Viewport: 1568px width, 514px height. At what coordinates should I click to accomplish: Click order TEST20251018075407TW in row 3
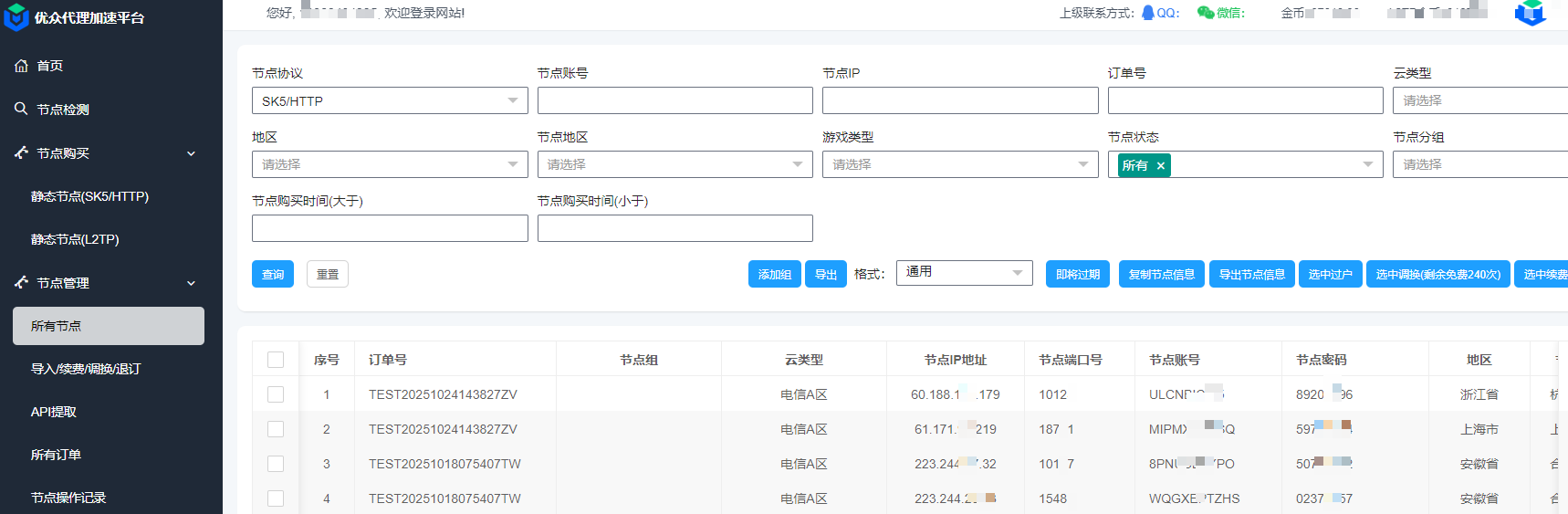coord(444,464)
